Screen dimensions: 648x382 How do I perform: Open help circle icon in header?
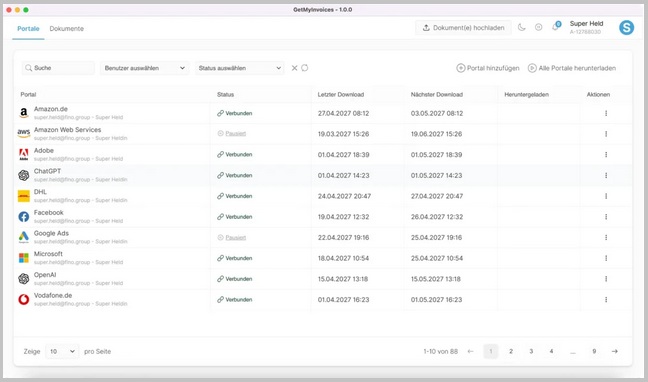point(538,27)
